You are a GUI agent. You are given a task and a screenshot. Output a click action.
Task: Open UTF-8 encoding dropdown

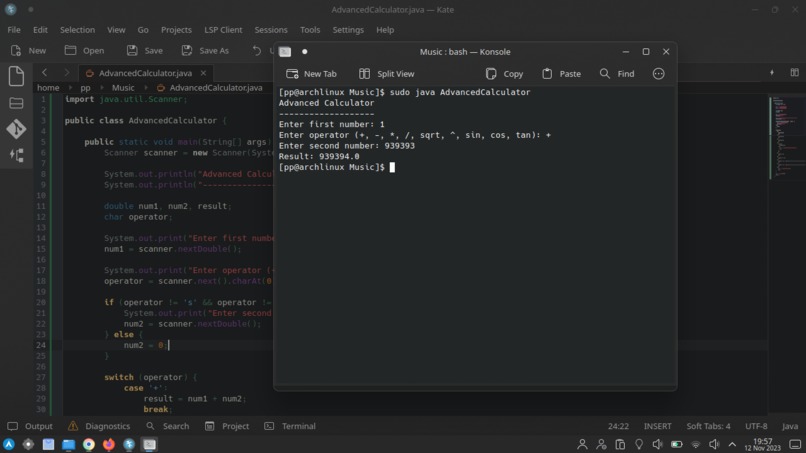(x=756, y=426)
